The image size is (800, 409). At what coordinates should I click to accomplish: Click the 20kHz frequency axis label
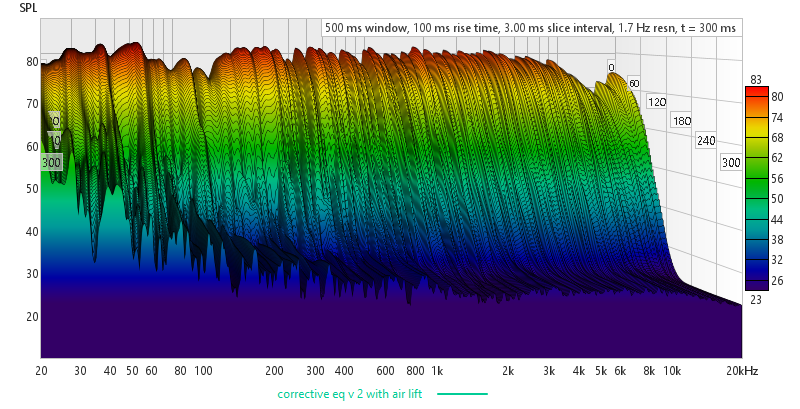pyautogui.click(x=741, y=370)
